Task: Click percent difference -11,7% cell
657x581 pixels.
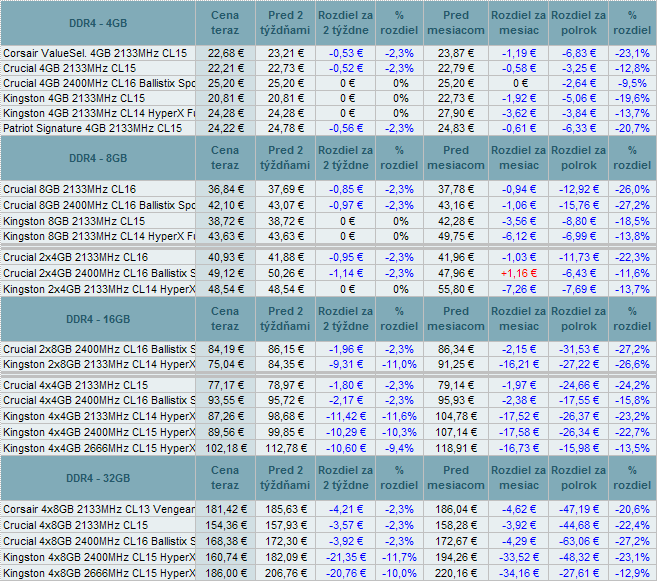Action: pos(399,557)
